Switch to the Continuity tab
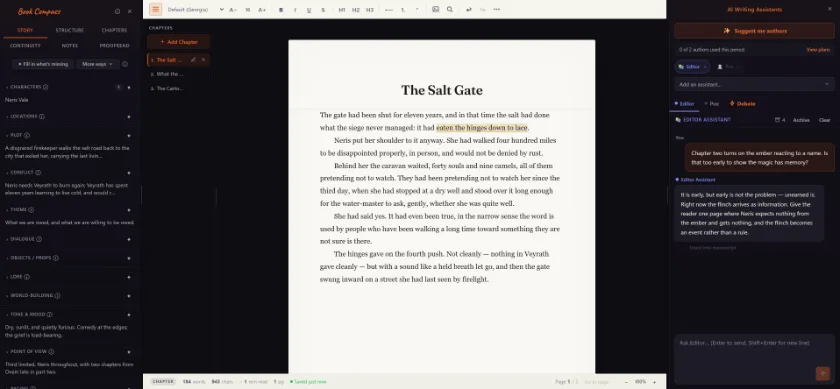Screen dimensions: 840x389 tap(25, 46)
